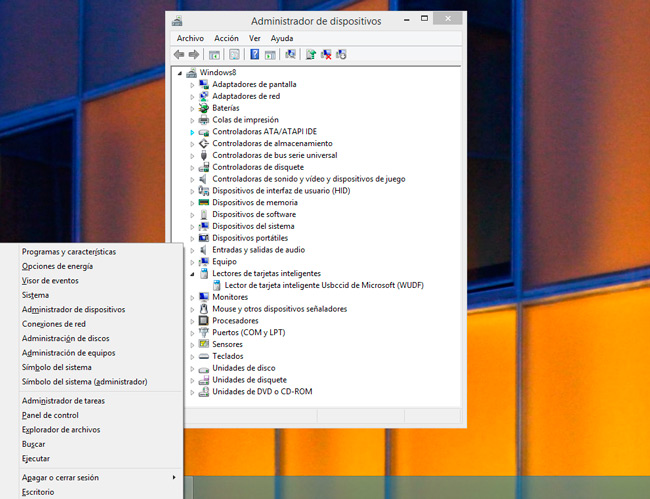Viewport: 650px width, 499px height.
Task: Open the Ayuda menu
Action: point(282,38)
